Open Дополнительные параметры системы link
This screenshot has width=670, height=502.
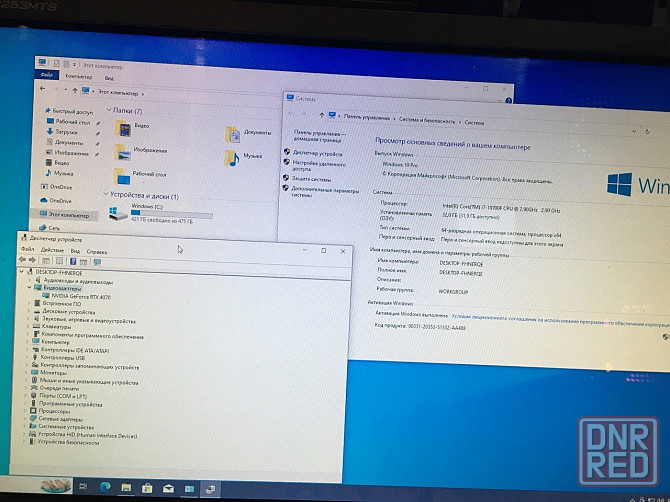coord(325,191)
